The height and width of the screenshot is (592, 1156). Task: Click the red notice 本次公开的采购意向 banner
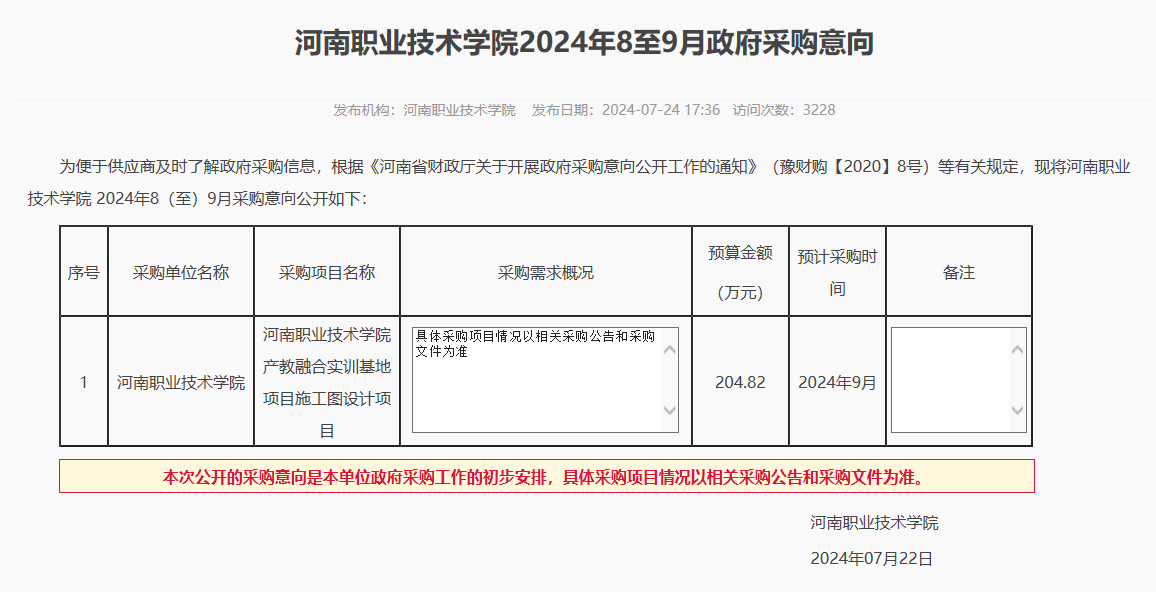pyautogui.click(x=546, y=476)
